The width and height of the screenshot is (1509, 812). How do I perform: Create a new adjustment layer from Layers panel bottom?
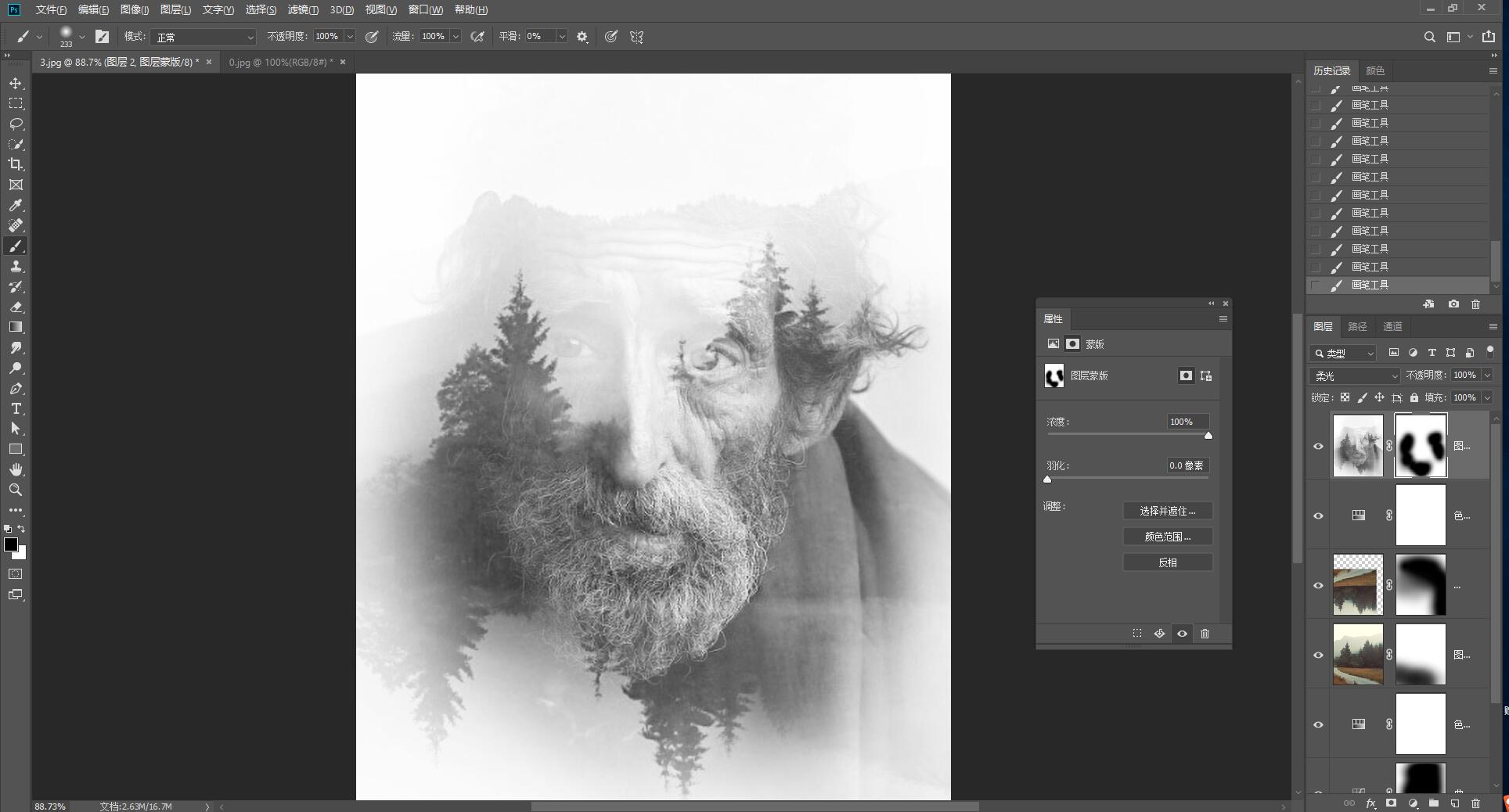(1413, 803)
